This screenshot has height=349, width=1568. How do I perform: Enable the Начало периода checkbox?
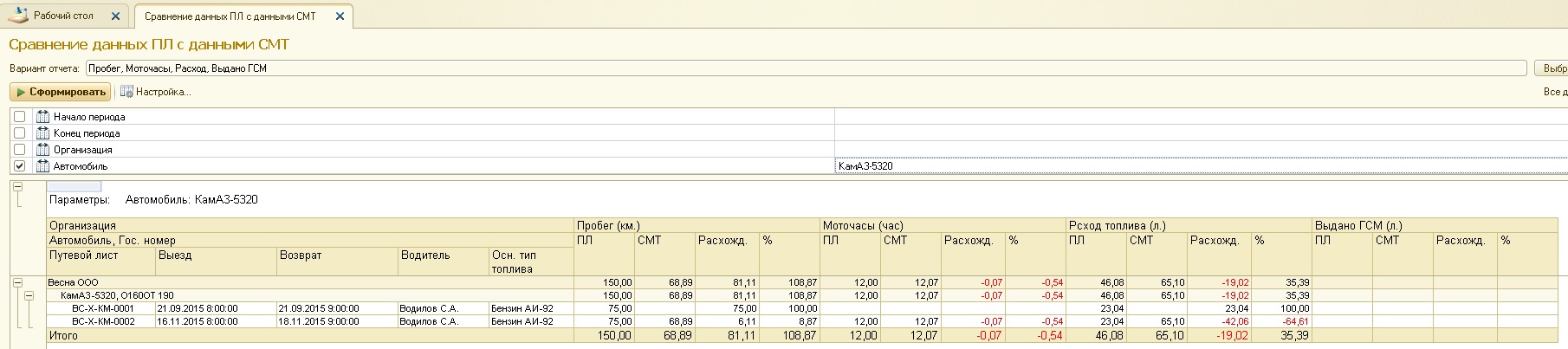point(19,117)
